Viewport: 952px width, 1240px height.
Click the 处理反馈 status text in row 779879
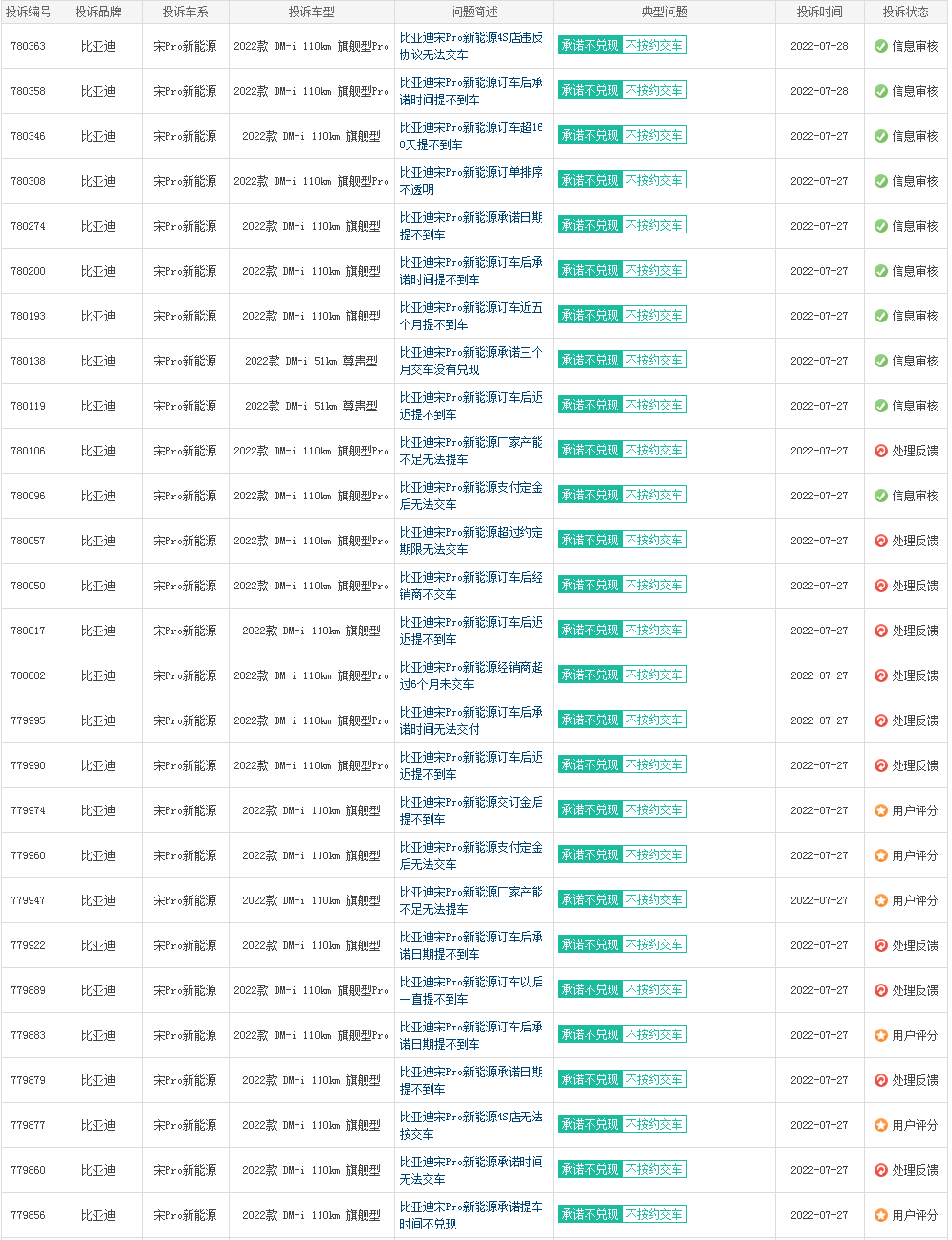[x=915, y=1080]
